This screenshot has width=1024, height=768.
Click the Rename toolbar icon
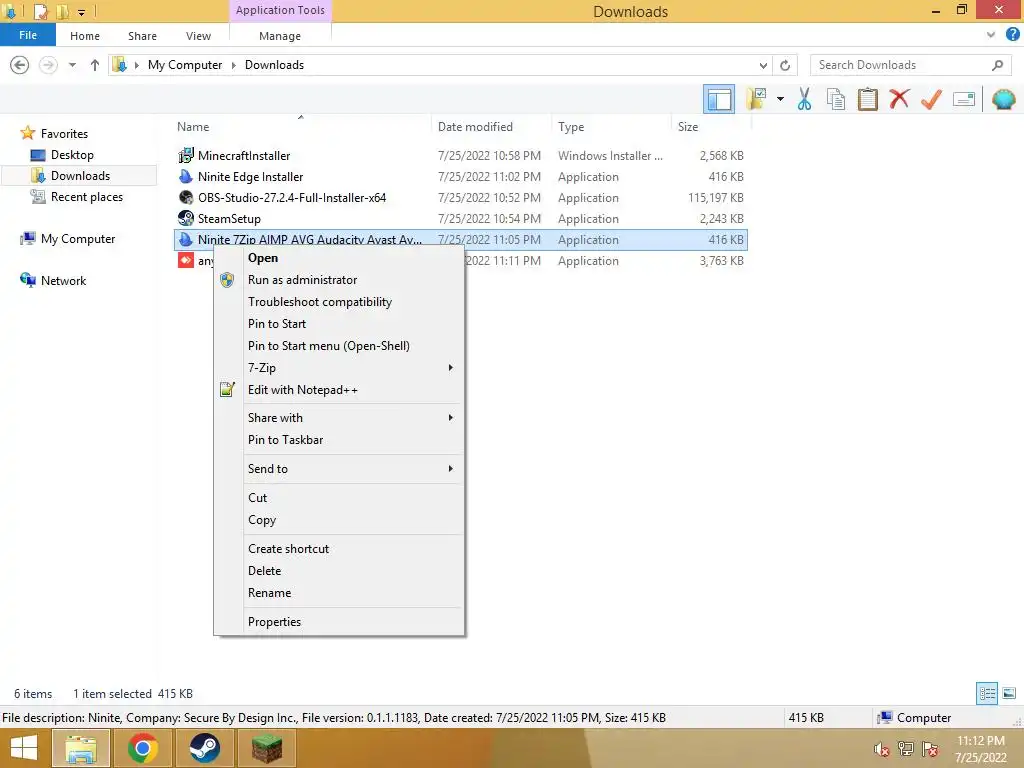pyautogui.click(x=964, y=99)
